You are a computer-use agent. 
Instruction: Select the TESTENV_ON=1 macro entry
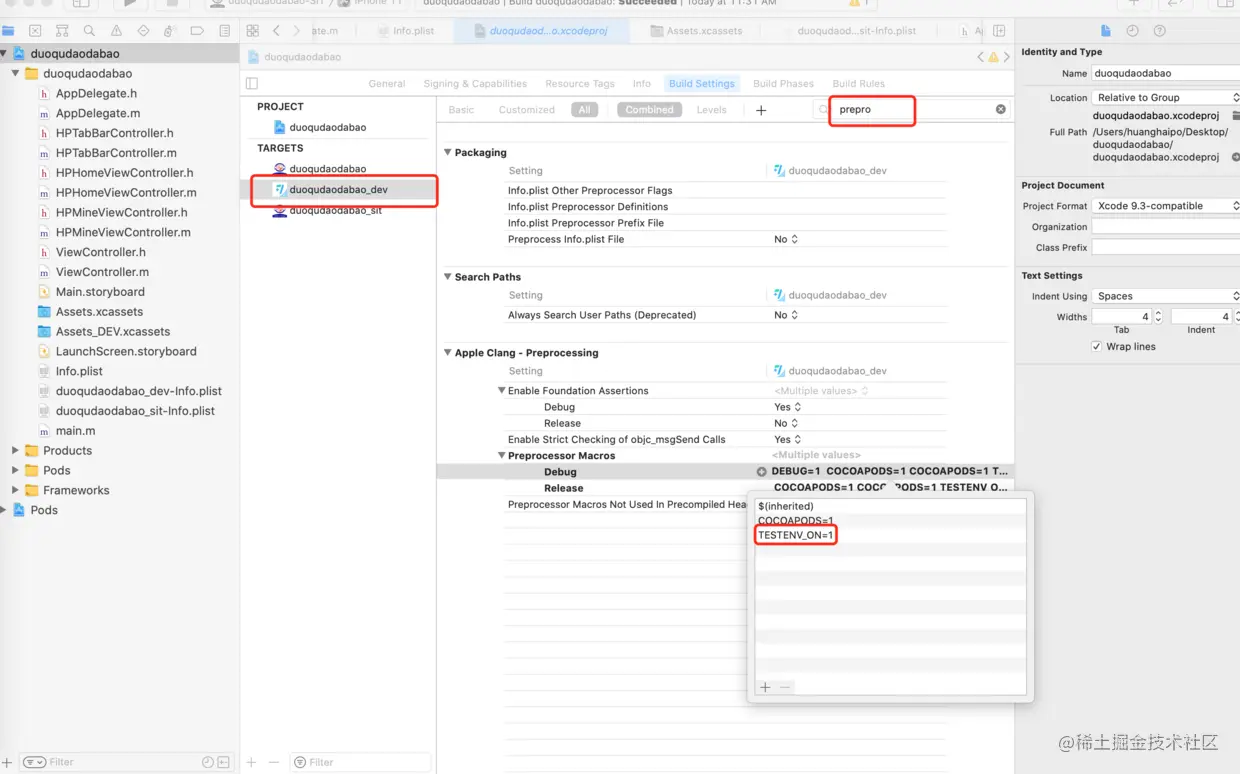[x=796, y=536]
